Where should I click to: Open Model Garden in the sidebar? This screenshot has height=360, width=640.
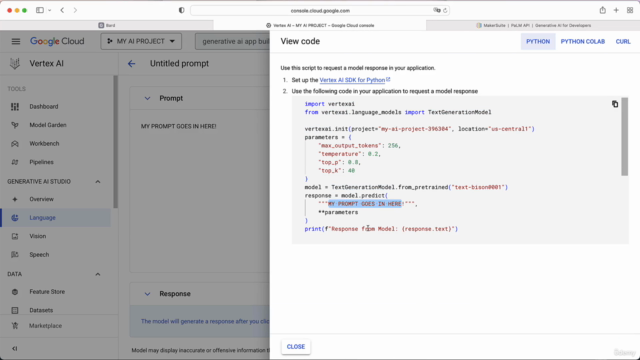click(48, 125)
